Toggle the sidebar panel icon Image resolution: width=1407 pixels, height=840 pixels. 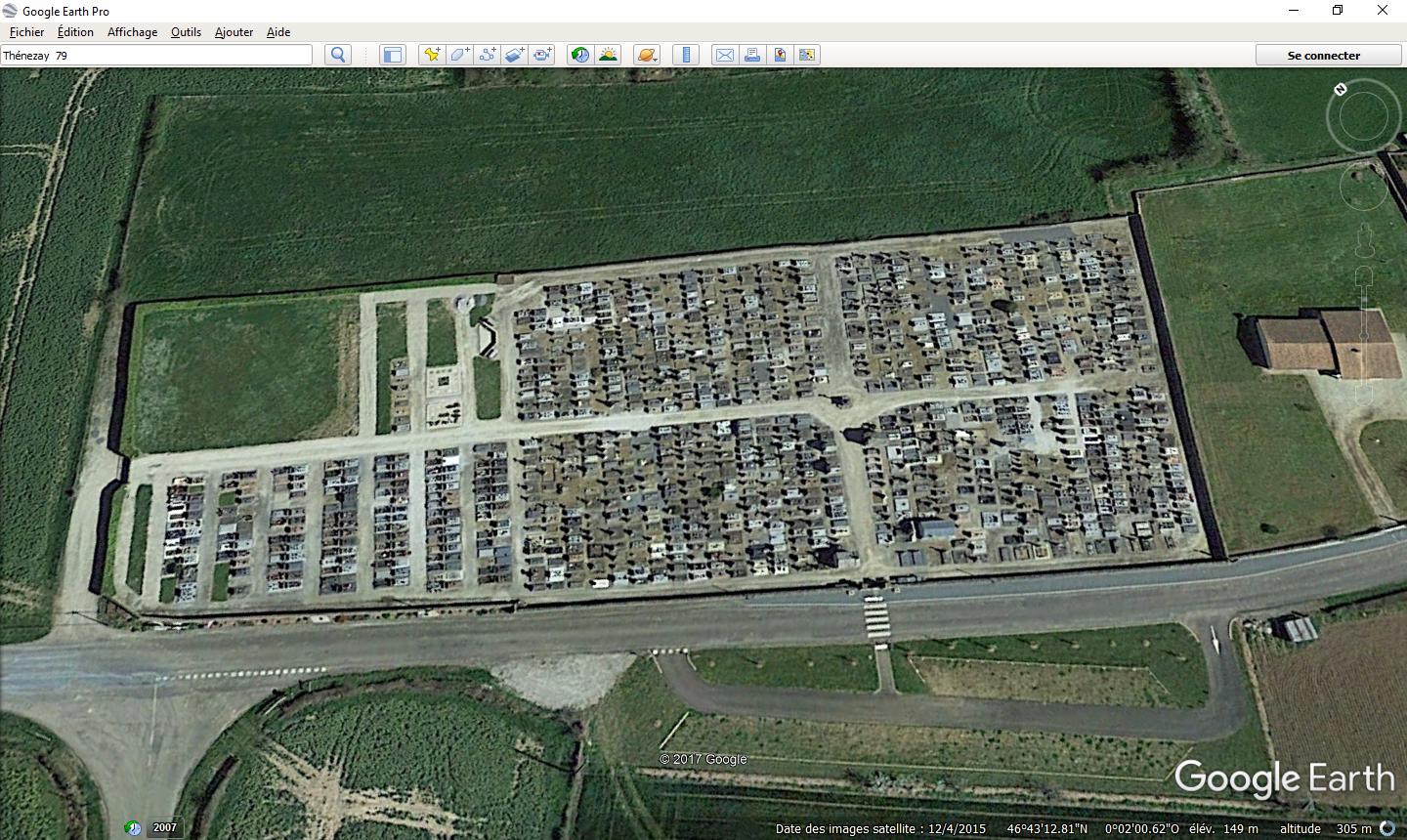click(x=393, y=55)
